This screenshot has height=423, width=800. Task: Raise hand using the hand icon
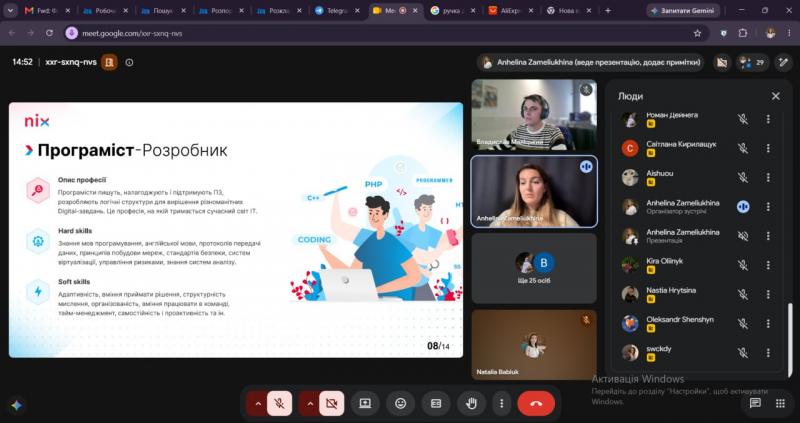click(471, 404)
